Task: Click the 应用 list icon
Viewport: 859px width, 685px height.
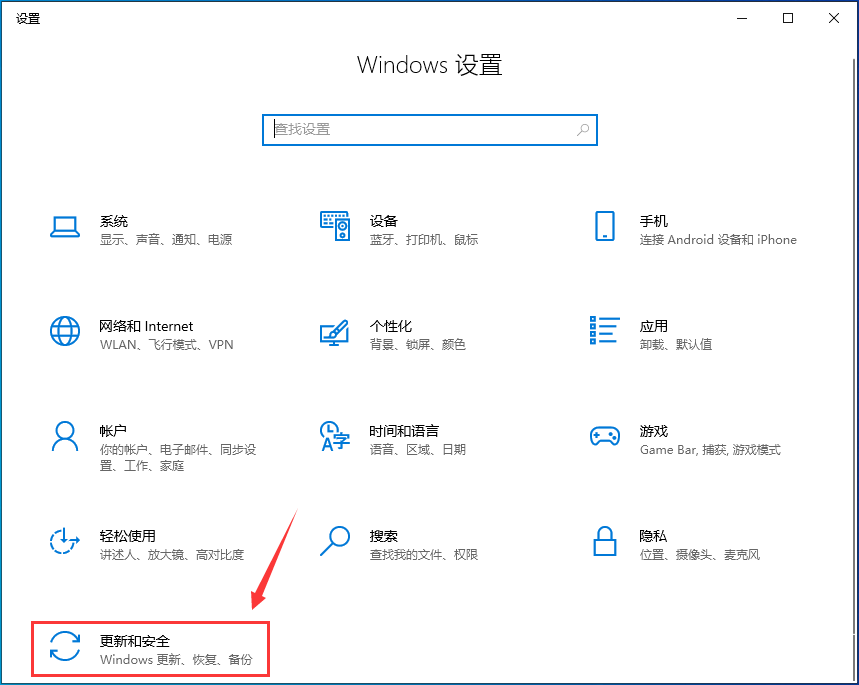Action: click(605, 330)
